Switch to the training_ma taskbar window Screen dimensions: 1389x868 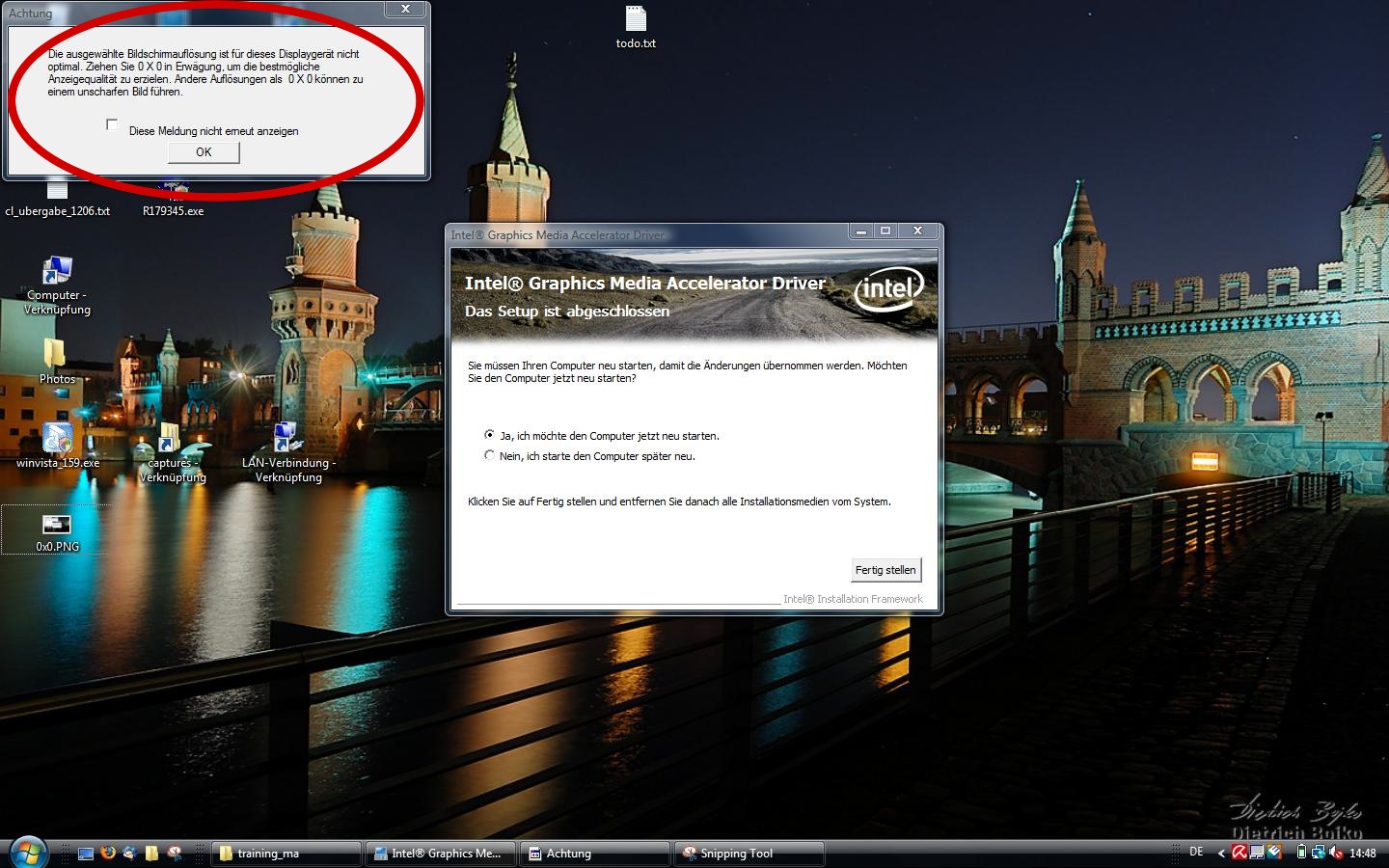(286, 853)
